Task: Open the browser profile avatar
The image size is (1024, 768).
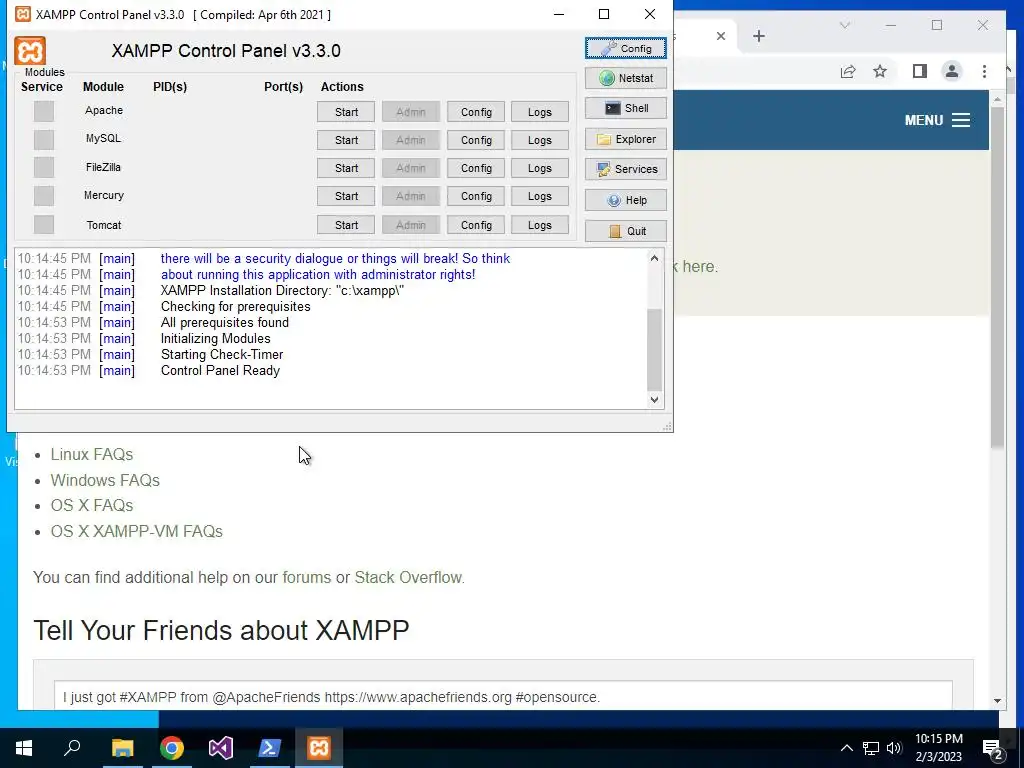Action: tap(952, 71)
